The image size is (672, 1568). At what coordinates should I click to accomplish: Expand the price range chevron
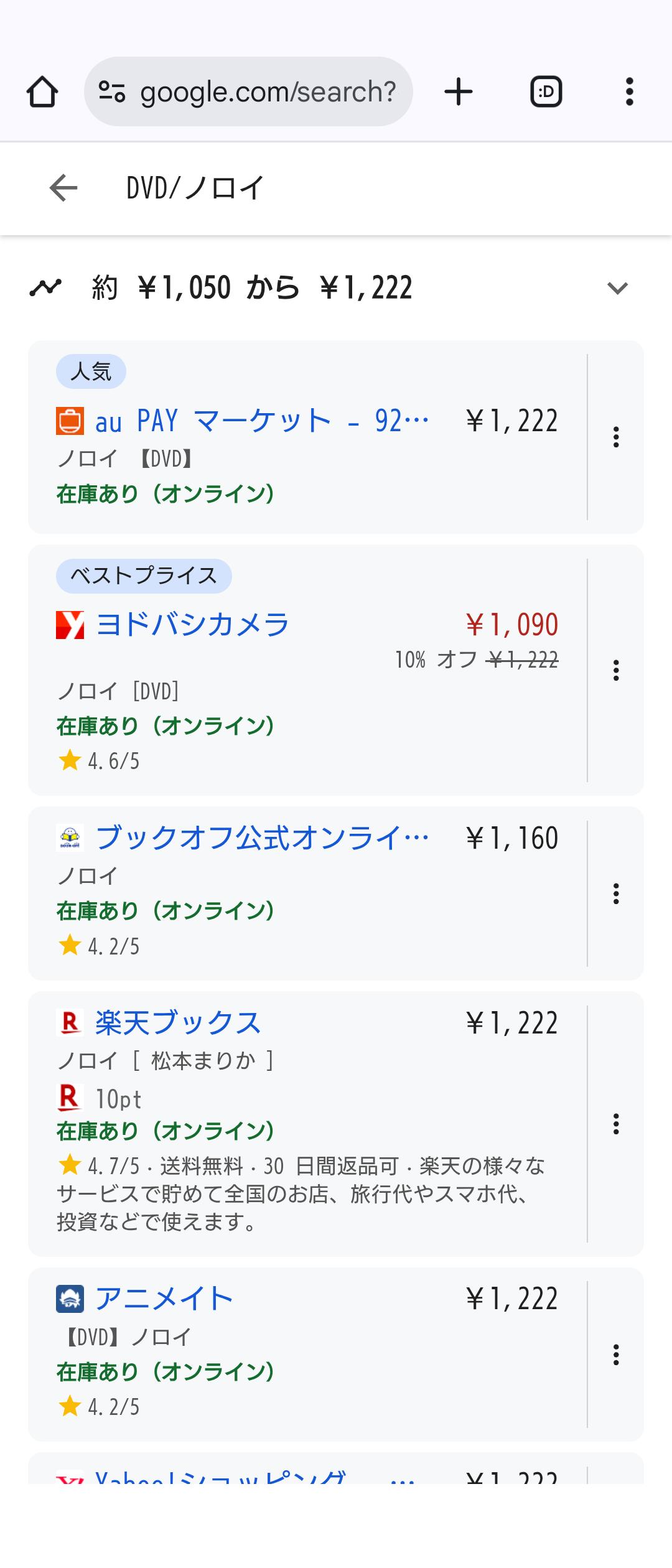tap(617, 288)
